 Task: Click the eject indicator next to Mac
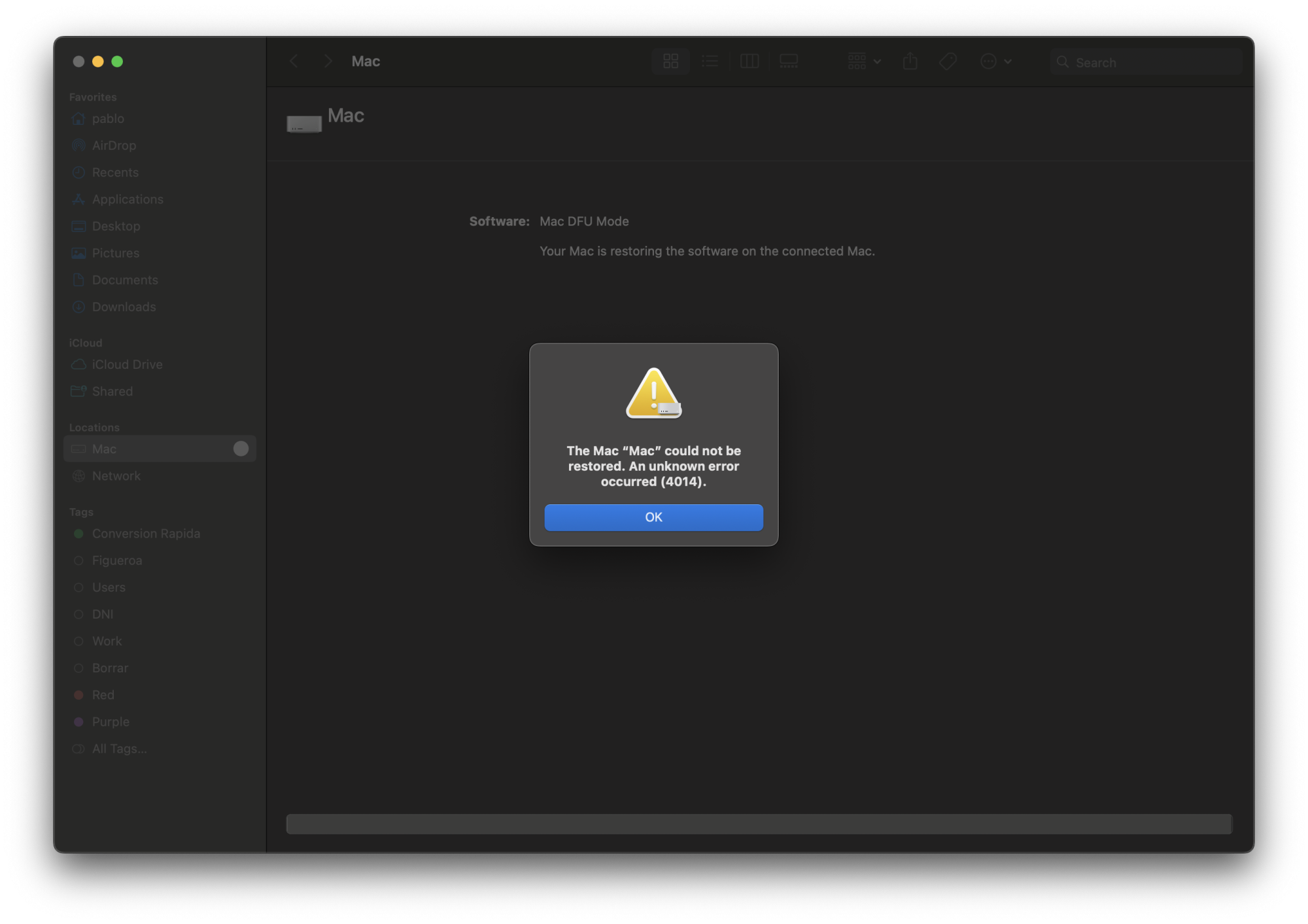click(x=241, y=449)
